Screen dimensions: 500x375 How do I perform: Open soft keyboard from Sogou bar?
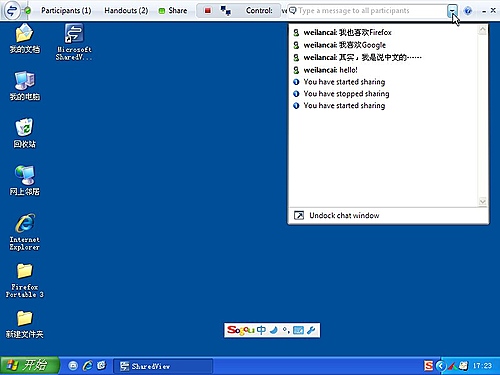tap(298, 330)
